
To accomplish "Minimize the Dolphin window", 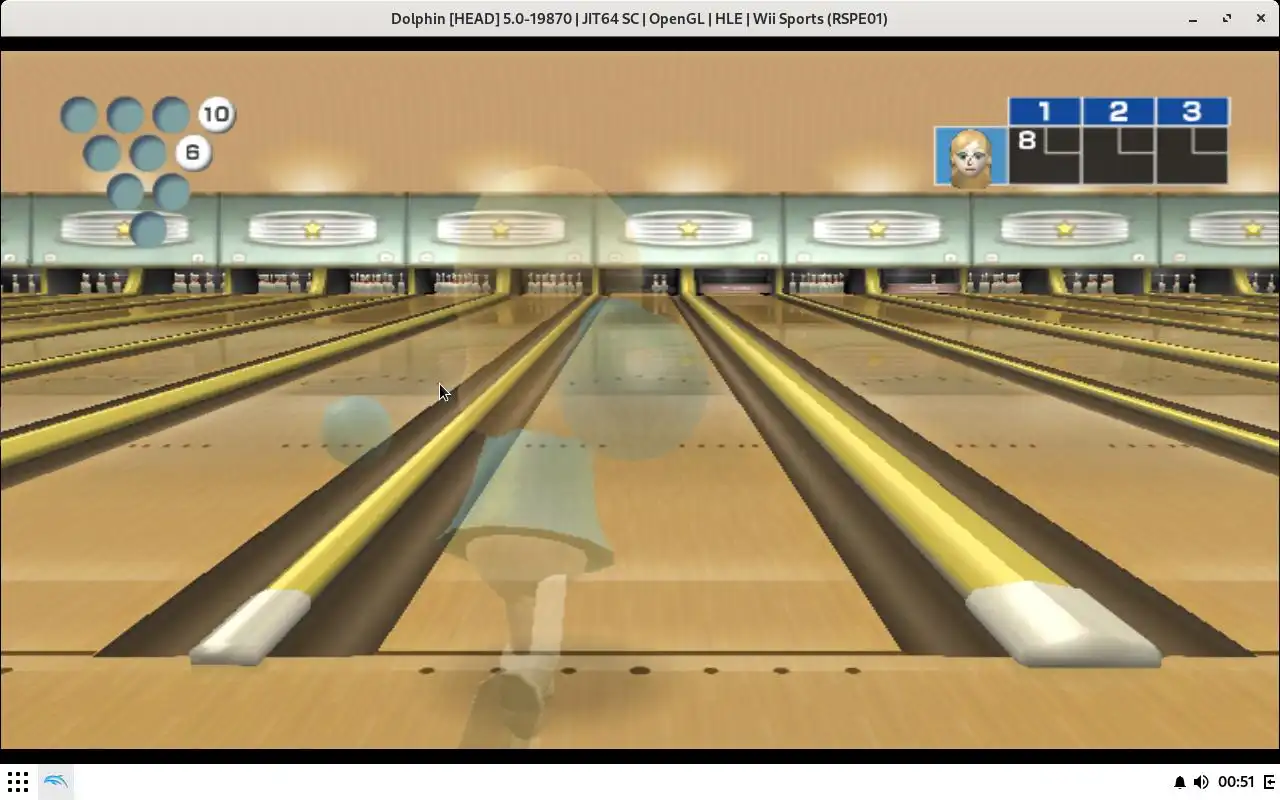I will click(1193, 18).
